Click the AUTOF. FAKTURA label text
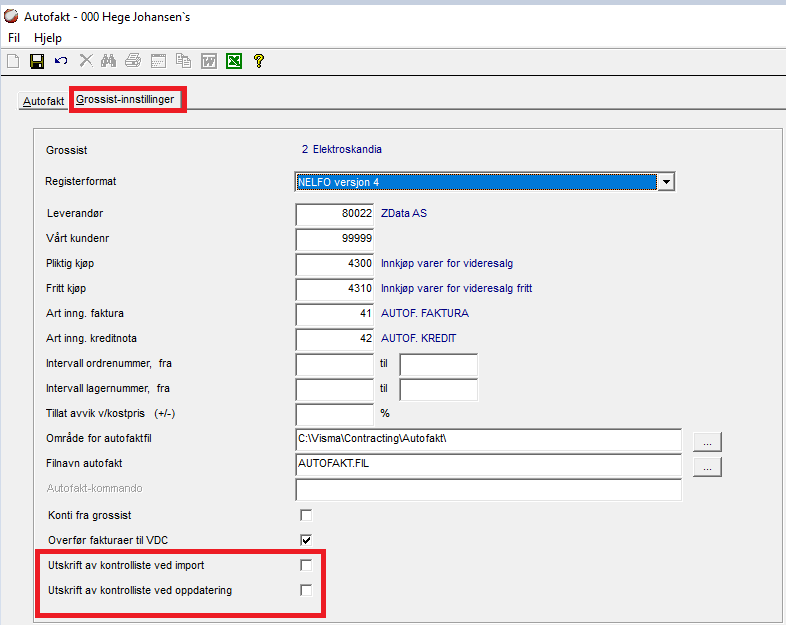786x625 pixels. pyautogui.click(x=425, y=314)
